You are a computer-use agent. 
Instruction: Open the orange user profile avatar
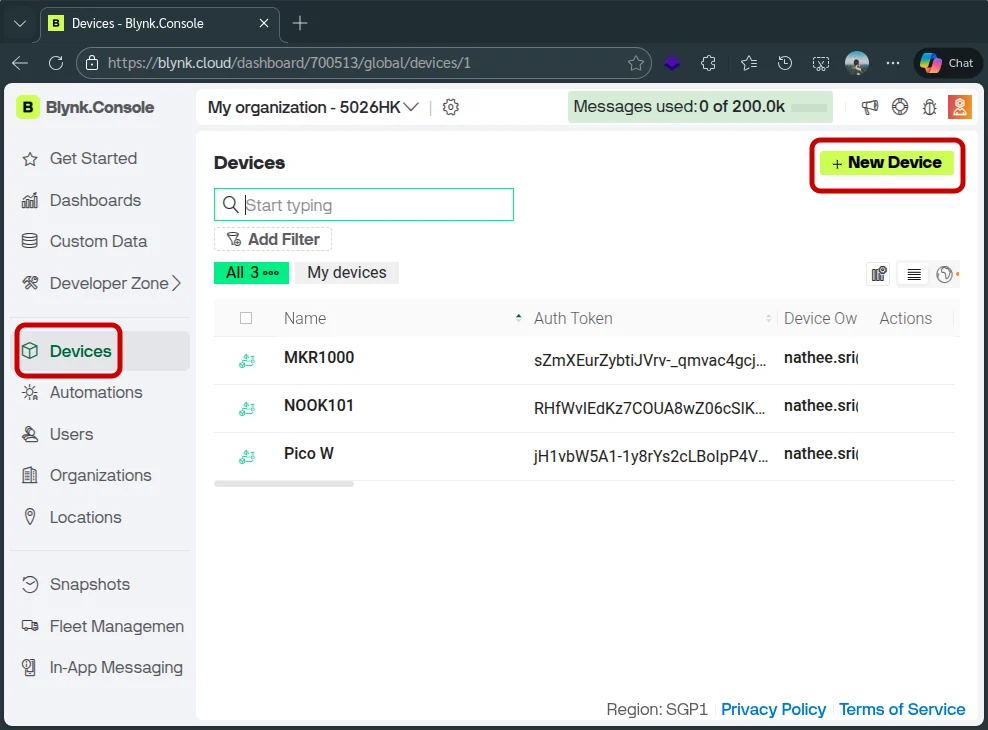(x=959, y=107)
